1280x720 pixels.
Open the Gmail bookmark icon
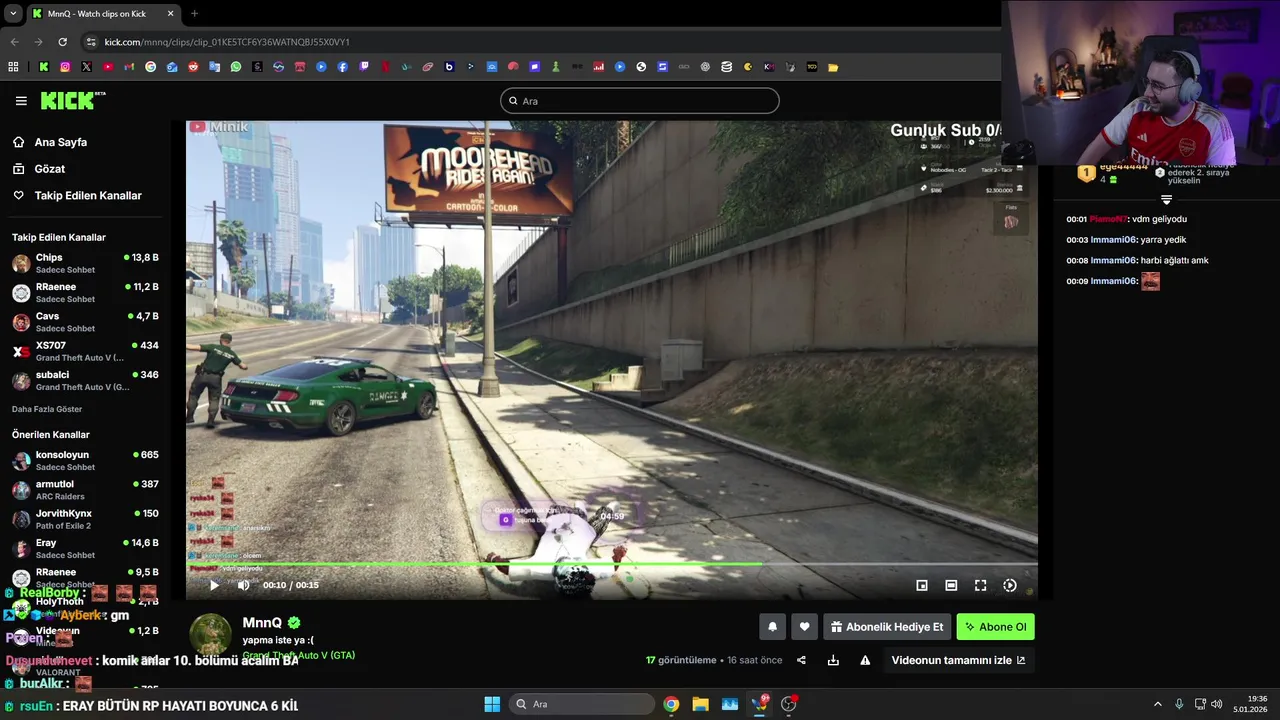point(129,67)
